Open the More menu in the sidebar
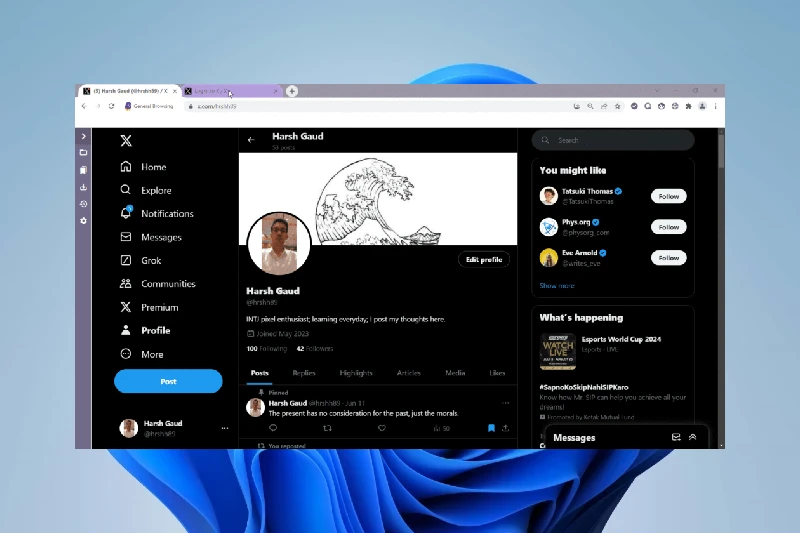The image size is (800, 533). (x=142, y=354)
